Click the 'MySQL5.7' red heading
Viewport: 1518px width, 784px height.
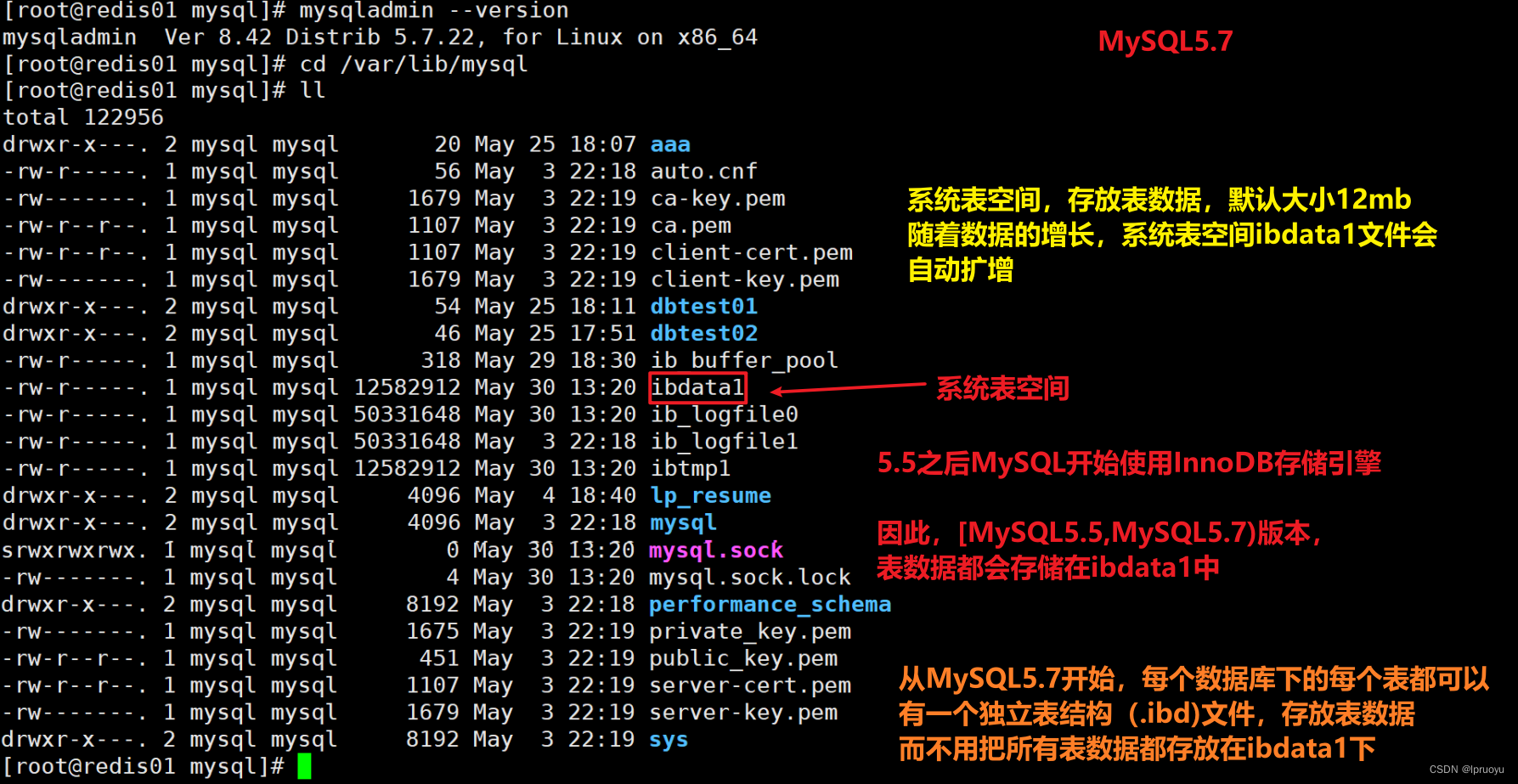pos(1165,41)
